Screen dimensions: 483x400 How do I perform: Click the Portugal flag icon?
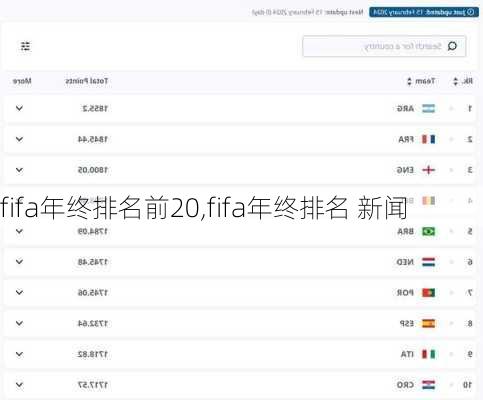click(428, 293)
